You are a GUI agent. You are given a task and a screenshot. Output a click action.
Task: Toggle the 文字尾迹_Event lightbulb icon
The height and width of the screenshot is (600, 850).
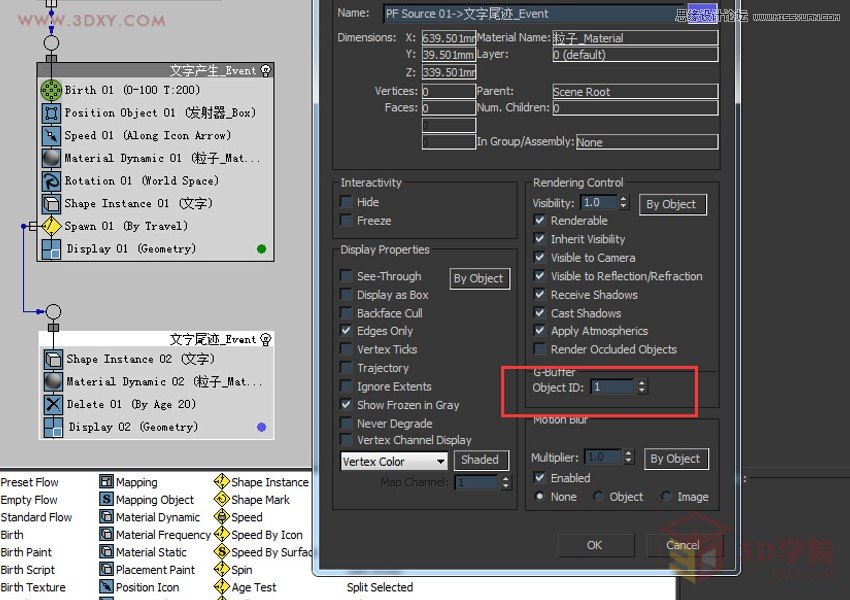coord(266,340)
